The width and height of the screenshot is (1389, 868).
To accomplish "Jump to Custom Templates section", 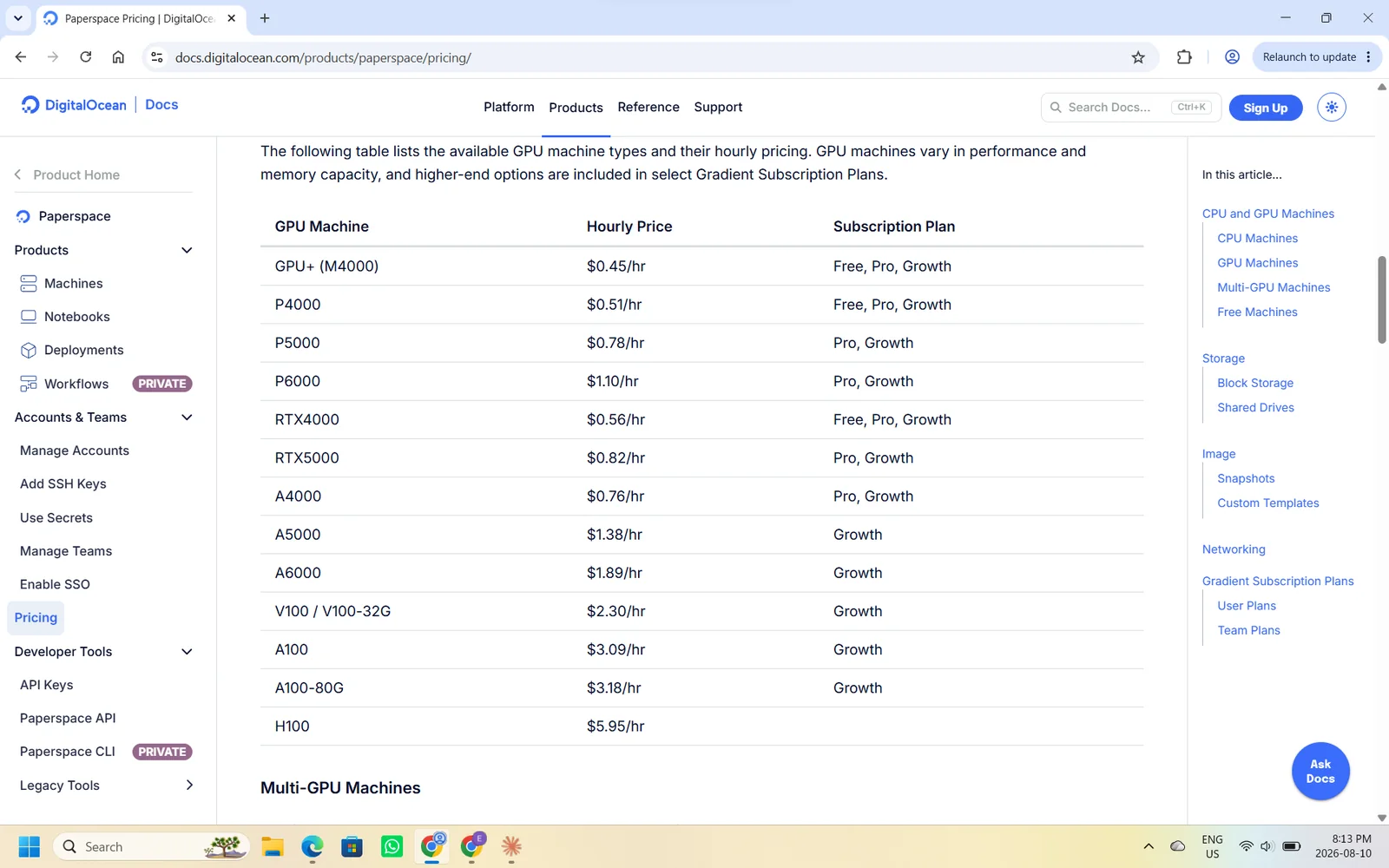I will click(1268, 503).
